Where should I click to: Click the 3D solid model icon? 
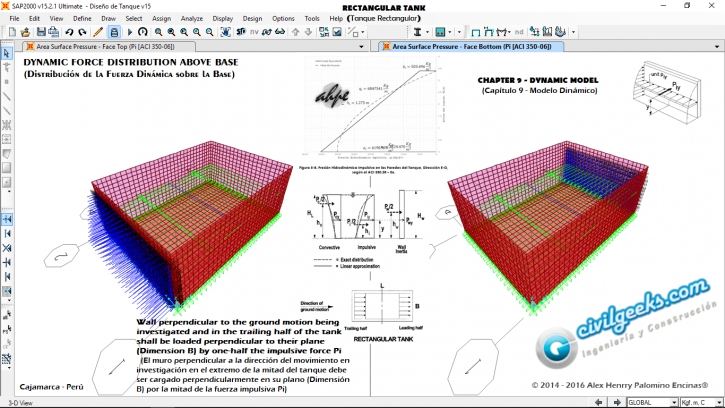tap(560, 32)
